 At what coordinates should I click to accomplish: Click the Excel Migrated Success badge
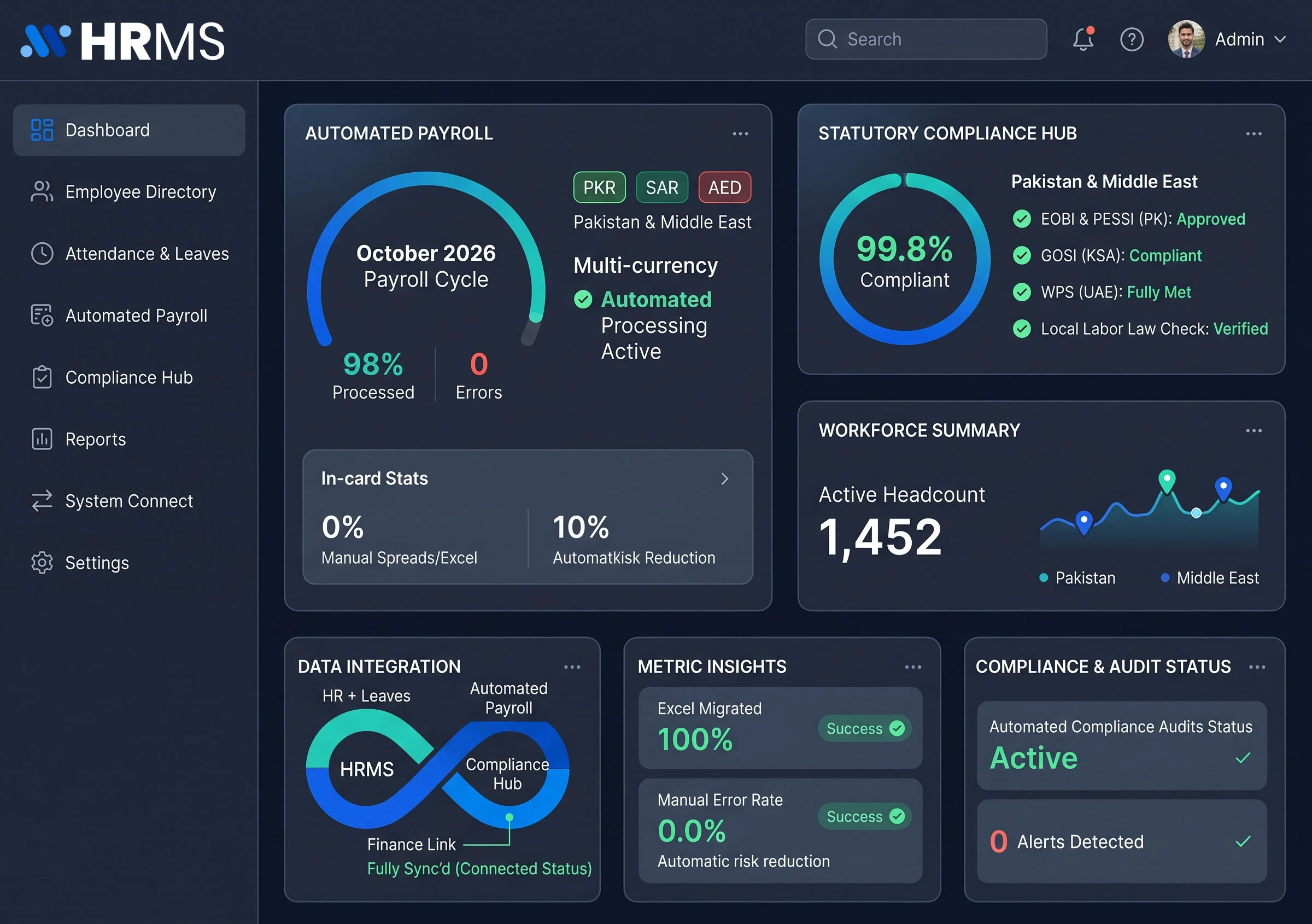click(865, 729)
